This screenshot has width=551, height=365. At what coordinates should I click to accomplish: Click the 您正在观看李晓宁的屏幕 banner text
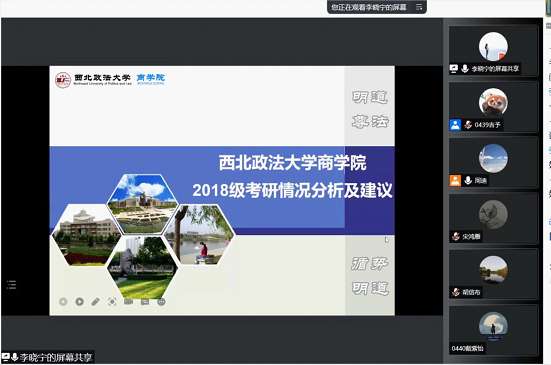pos(369,7)
